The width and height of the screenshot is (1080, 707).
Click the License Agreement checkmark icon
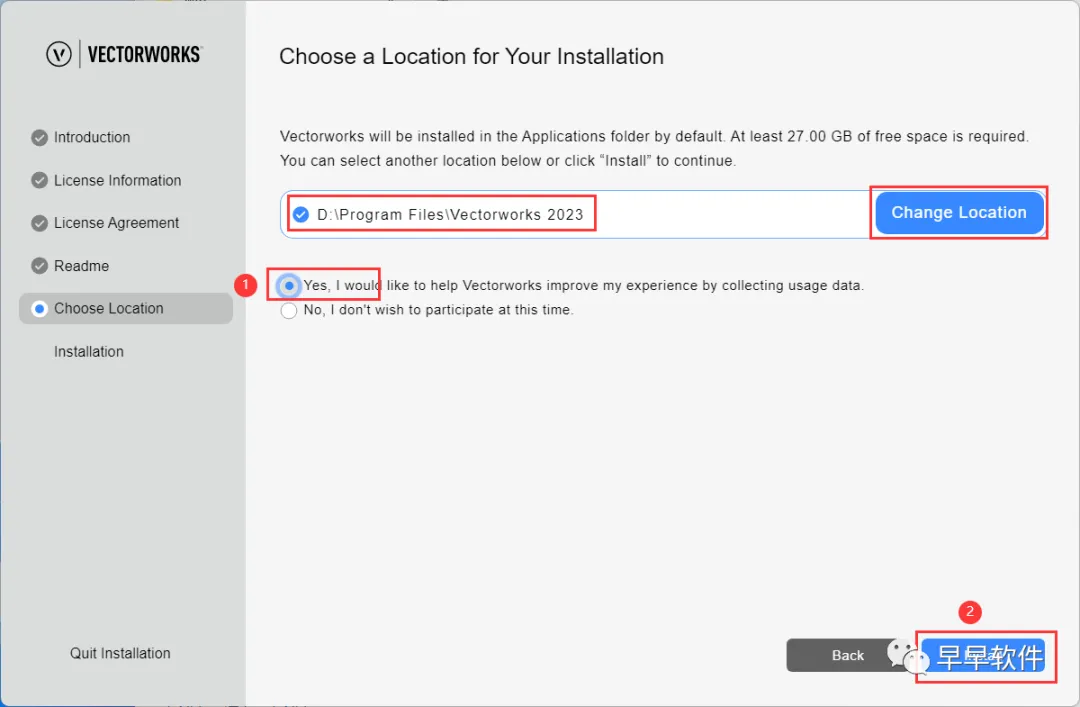pyautogui.click(x=39, y=223)
